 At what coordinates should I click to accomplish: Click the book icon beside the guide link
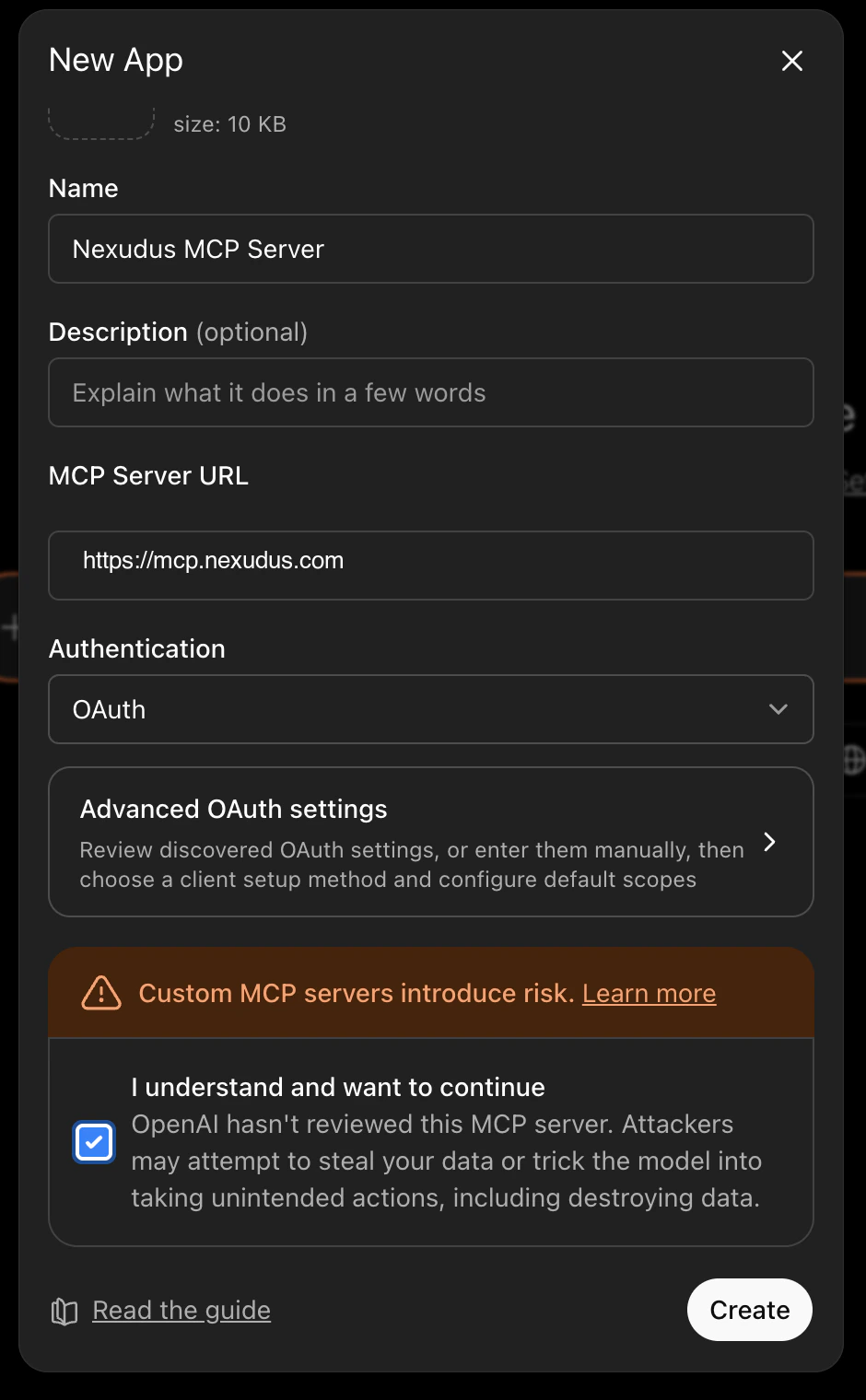point(64,1311)
